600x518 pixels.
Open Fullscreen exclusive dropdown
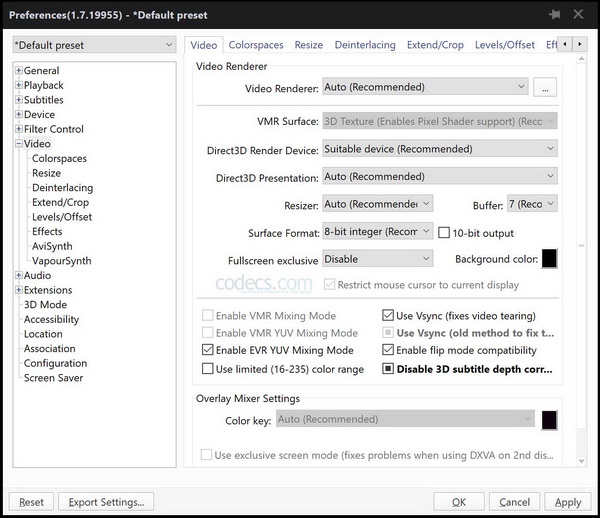(377, 259)
